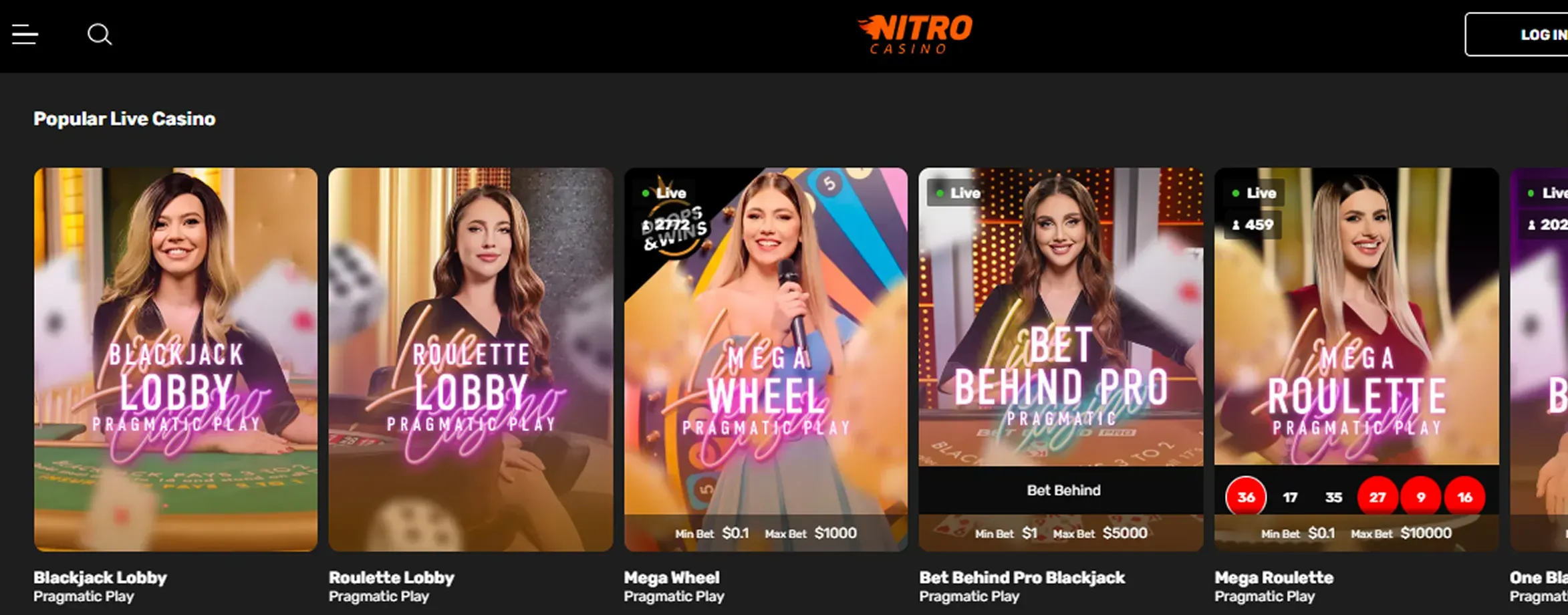Click the Blackjack Lobby title link
The width and height of the screenshot is (1568, 615).
[100, 578]
